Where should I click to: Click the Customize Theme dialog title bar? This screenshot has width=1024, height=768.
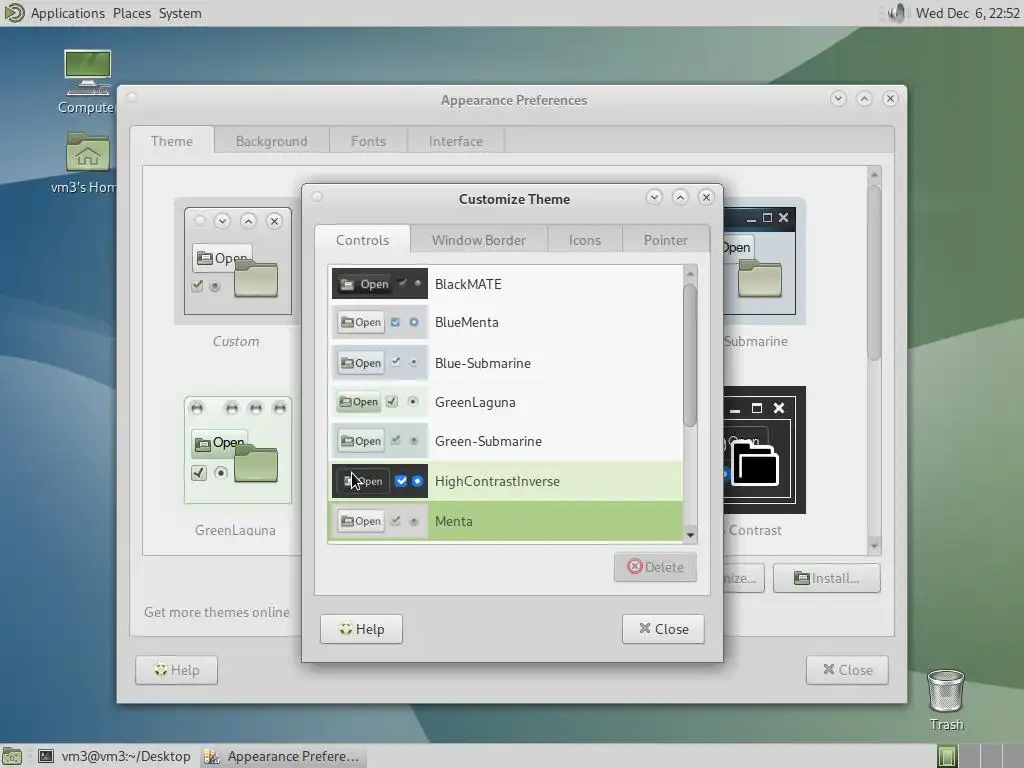(513, 199)
